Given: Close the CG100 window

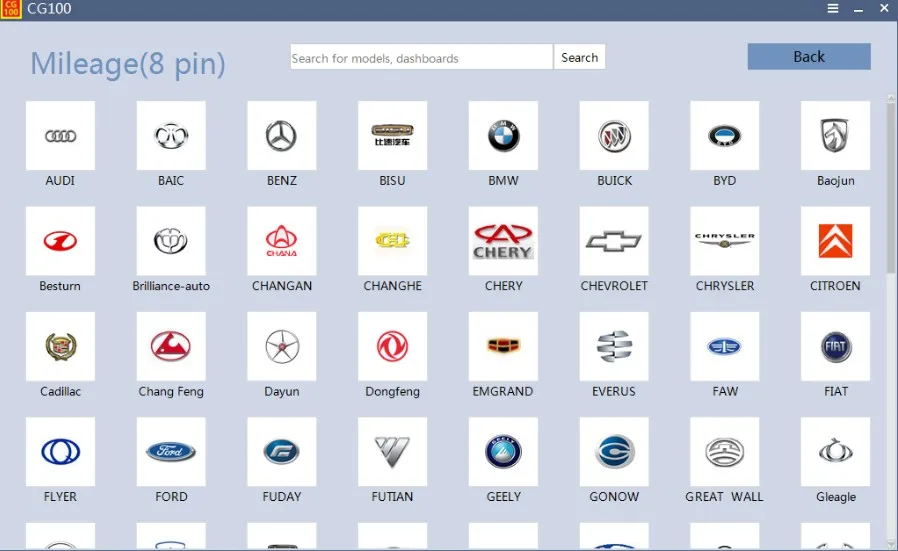Looking at the screenshot, I should tap(884, 9).
